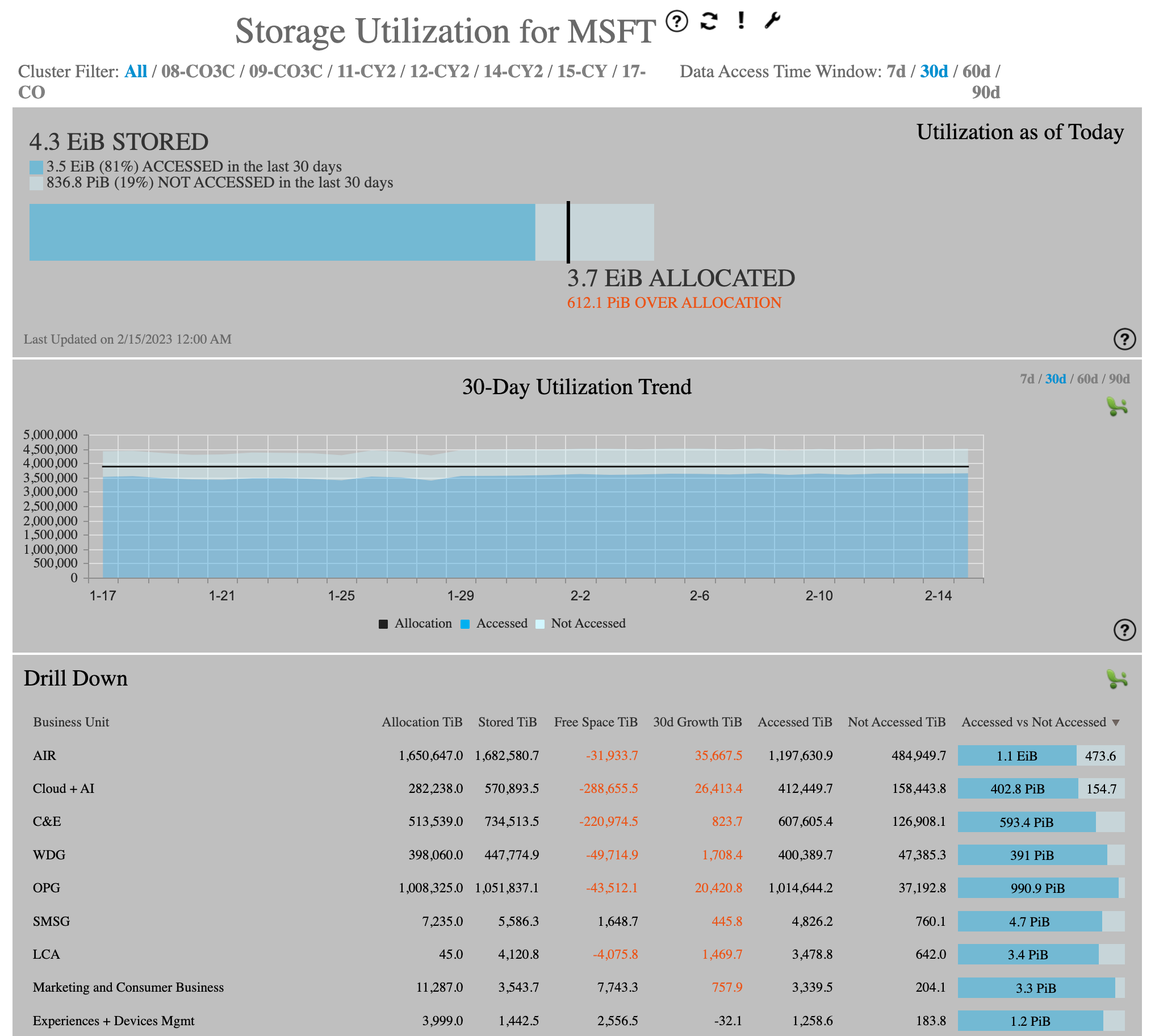Sort by Business Unit column header
This screenshot has width=1155, height=1036.
71,722
